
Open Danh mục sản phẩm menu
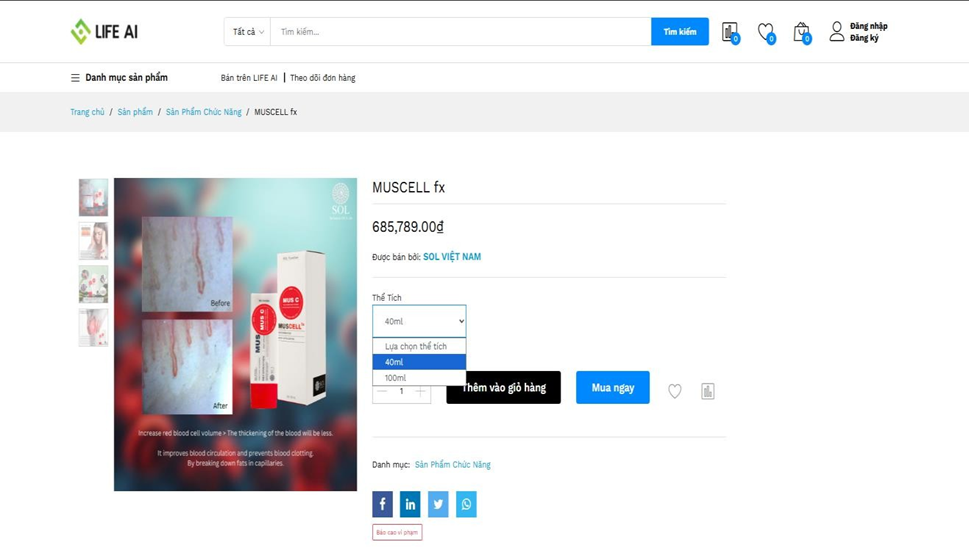[119, 77]
